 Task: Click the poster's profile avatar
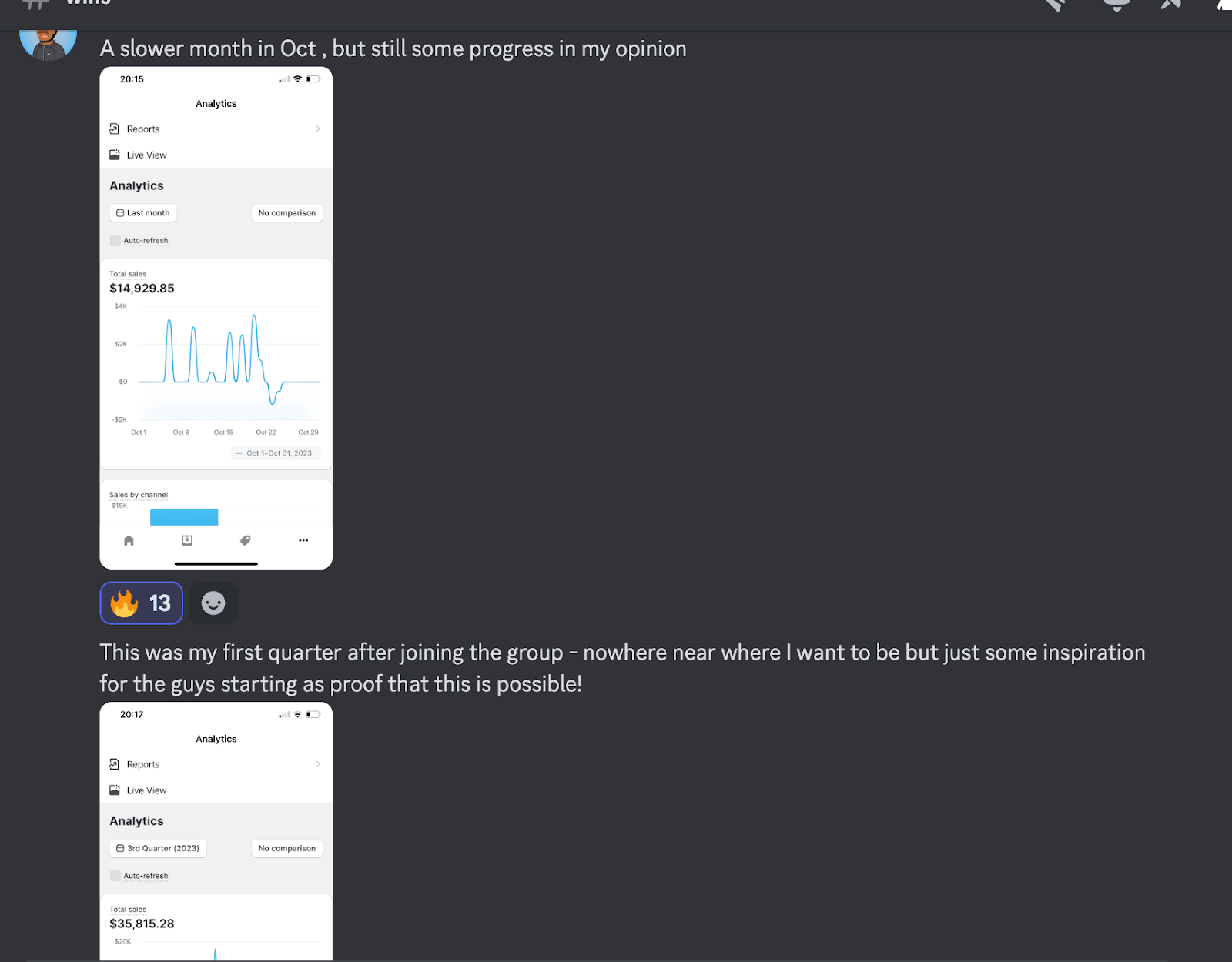pyautogui.click(x=48, y=43)
